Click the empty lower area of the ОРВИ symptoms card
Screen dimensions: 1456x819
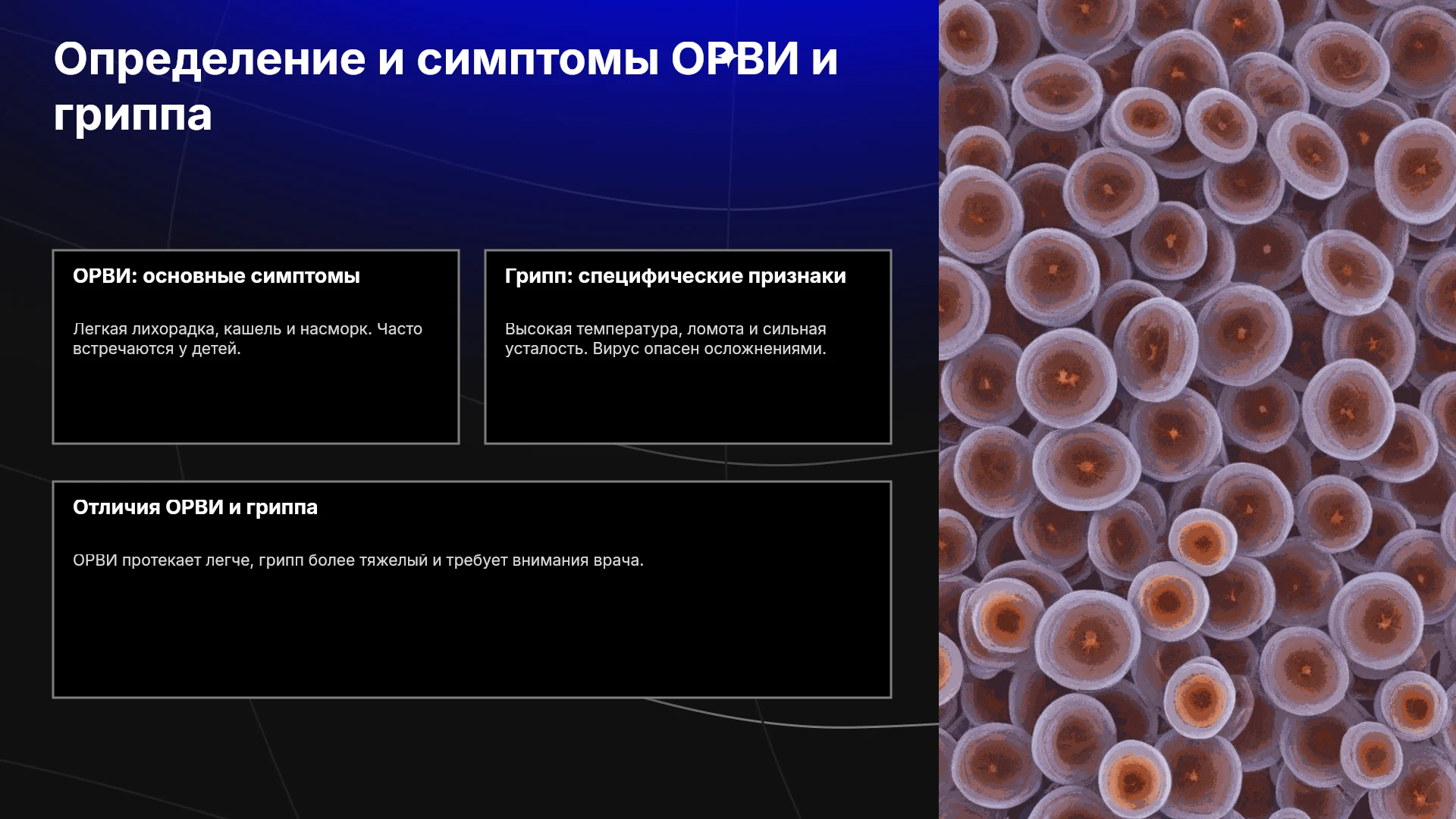256,402
